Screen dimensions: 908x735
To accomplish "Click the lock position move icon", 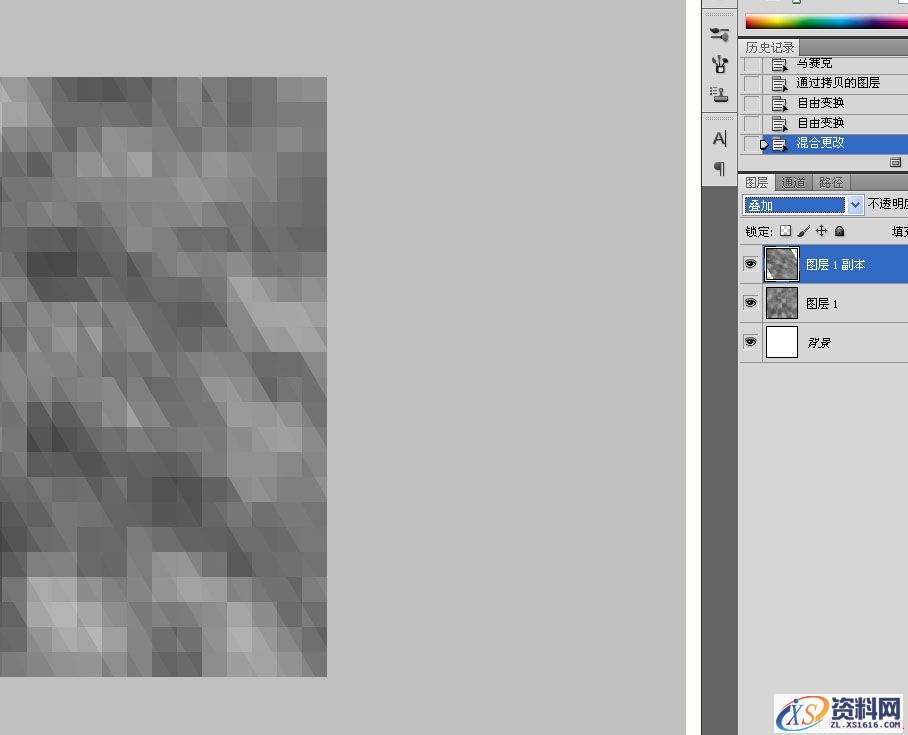I will click(x=821, y=231).
